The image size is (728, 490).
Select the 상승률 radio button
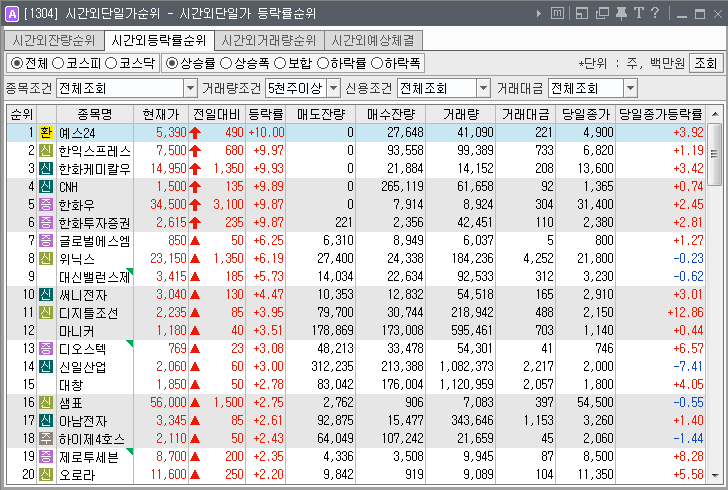point(172,63)
